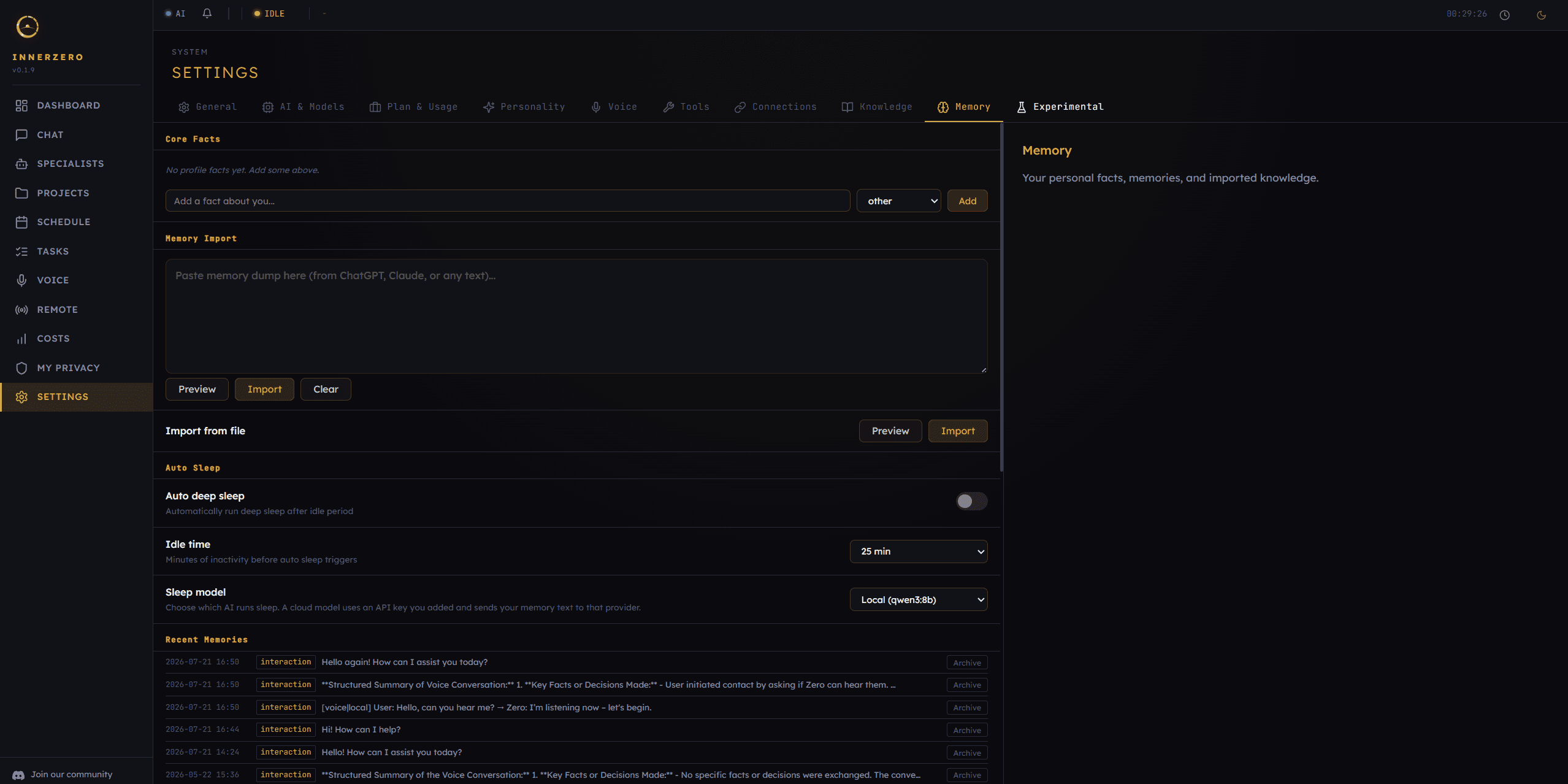This screenshot has width=1568, height=784.
Task: Click Import for Import from file
Action: pyautogui.click(x=958, y=431)
